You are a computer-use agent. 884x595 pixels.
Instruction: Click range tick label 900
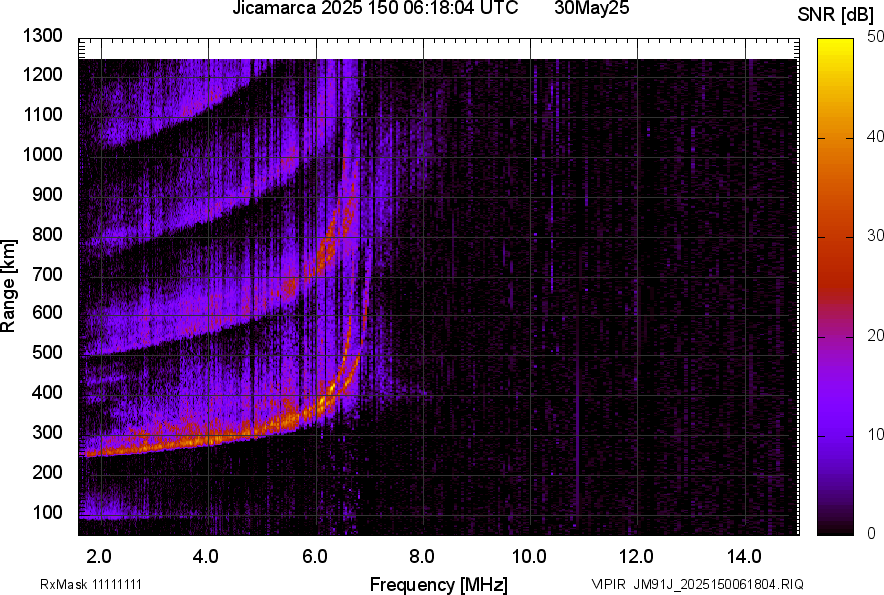[x=47, y=194]
